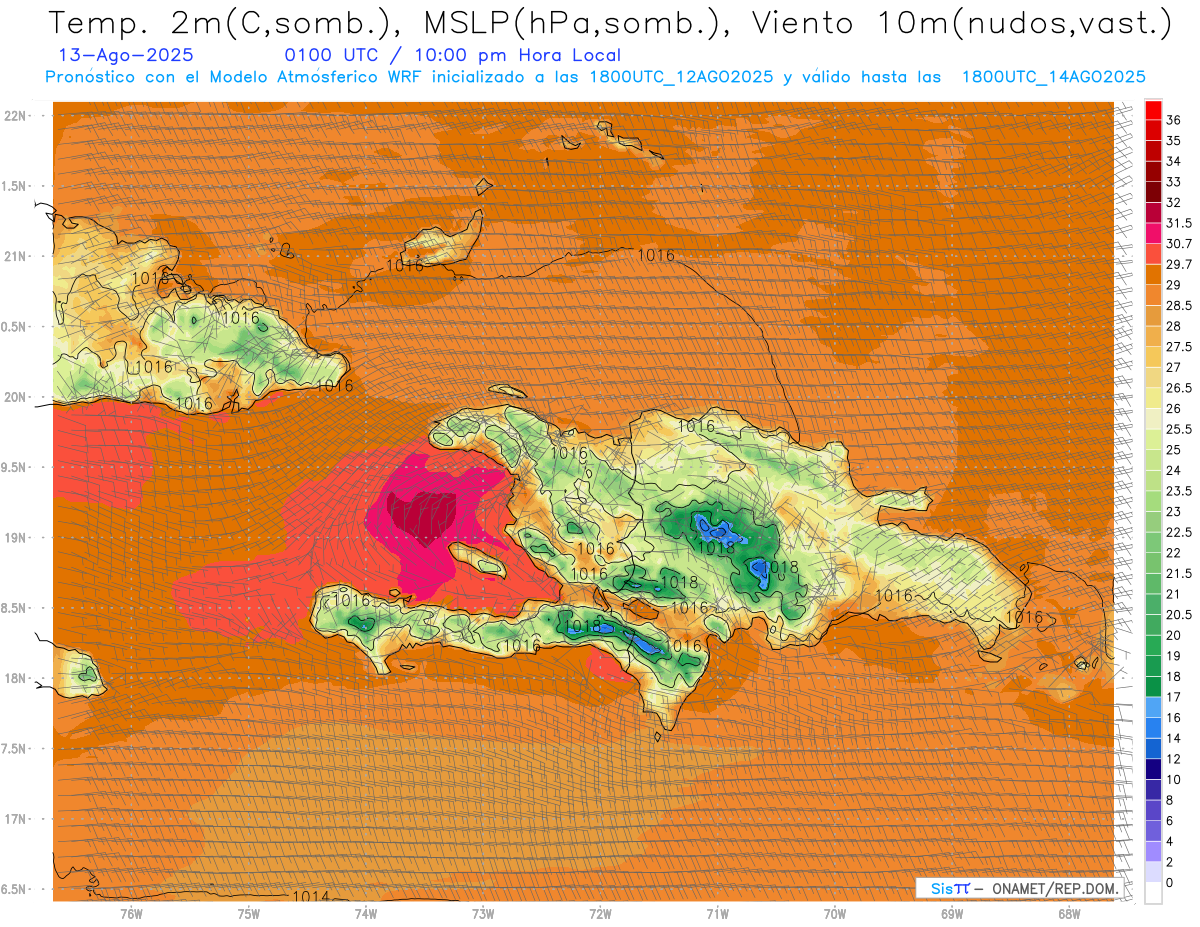1200x927 pixels.
Task: Click the "17N" latitude axis label
Action: pyautogui.click(x=17, y=819)
